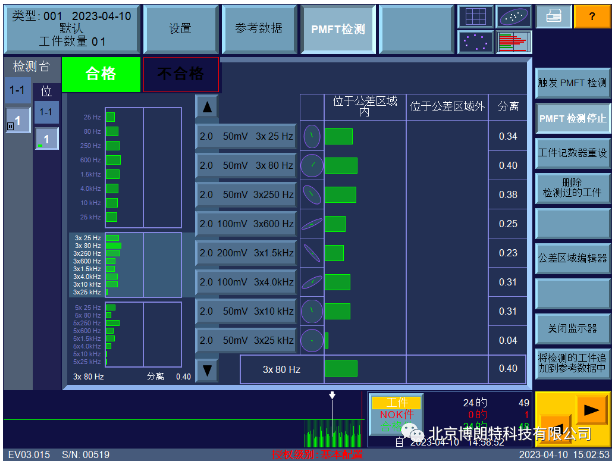Click the printer icon
Image resolution: width=615 pixels, height=464 pixels.
point(554,16)
